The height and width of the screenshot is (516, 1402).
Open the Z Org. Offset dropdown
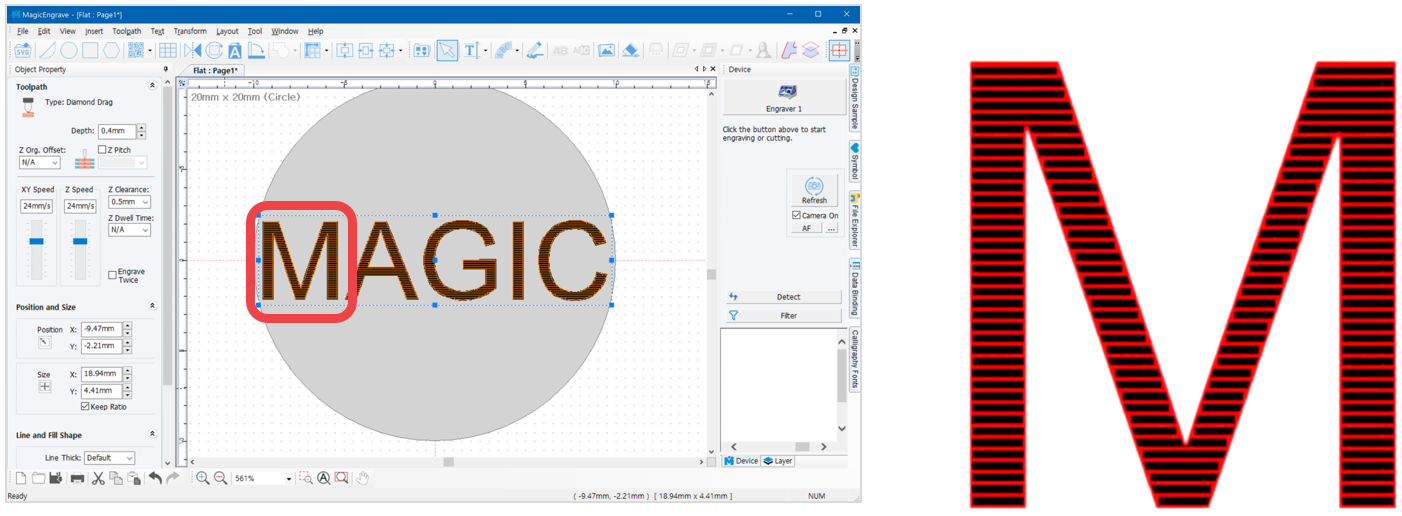[x=40, y=162]
